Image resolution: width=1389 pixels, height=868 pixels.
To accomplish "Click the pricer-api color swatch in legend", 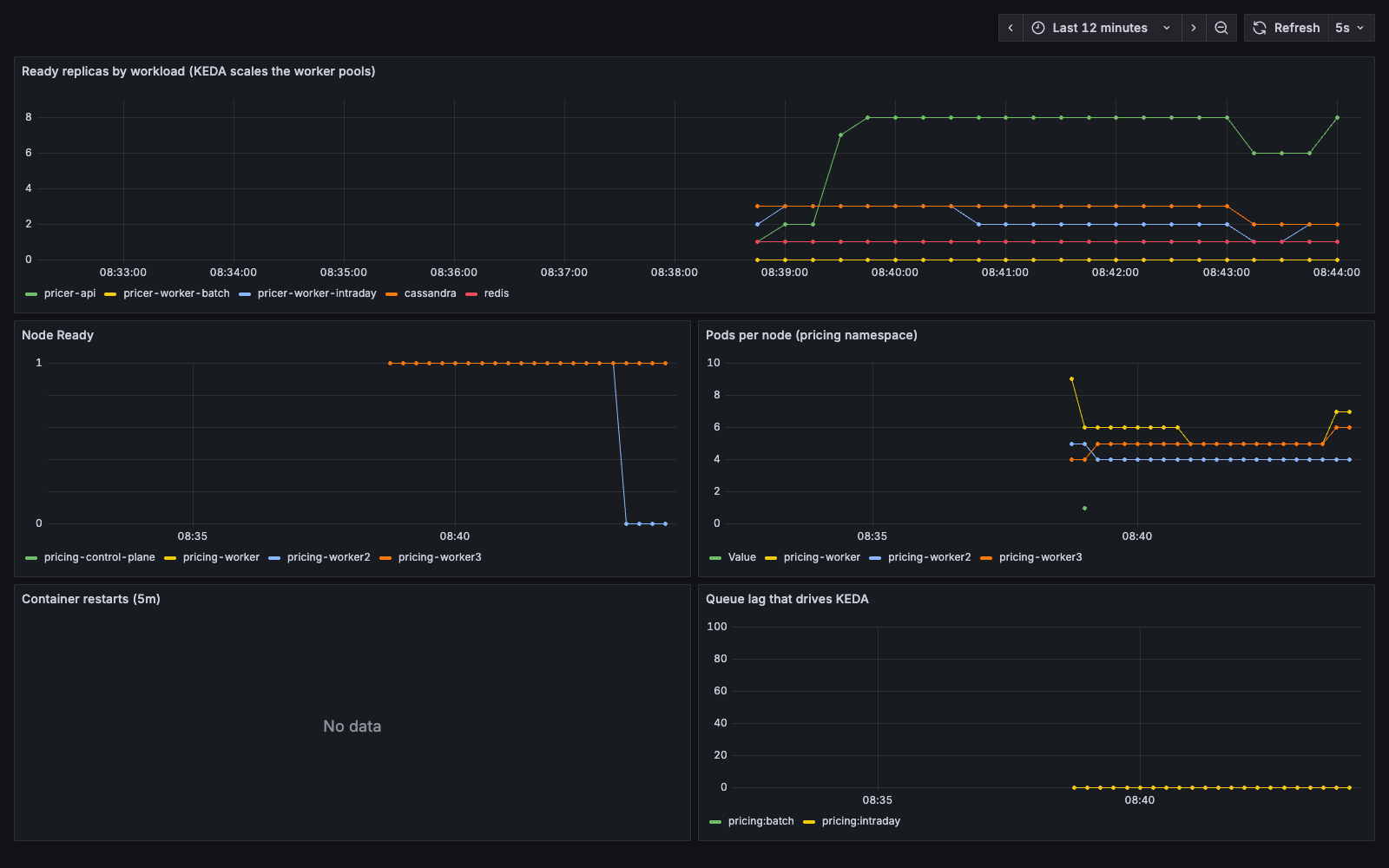I will point(31,294).
